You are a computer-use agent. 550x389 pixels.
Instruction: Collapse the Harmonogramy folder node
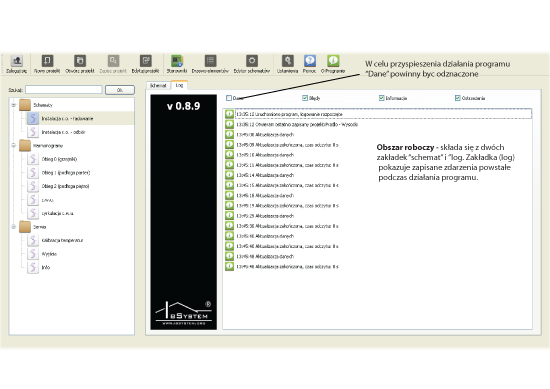point(14,146)
